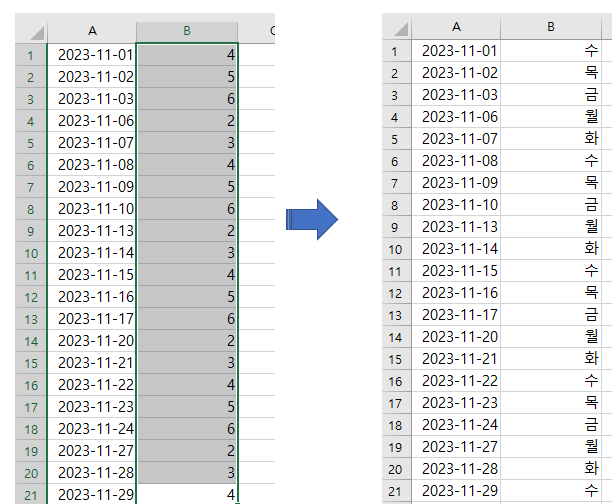The height and width of the screenshot is (504, 612).
Task: Select row 18 header in Korean weekday sheet
Action: click(397, 425)
